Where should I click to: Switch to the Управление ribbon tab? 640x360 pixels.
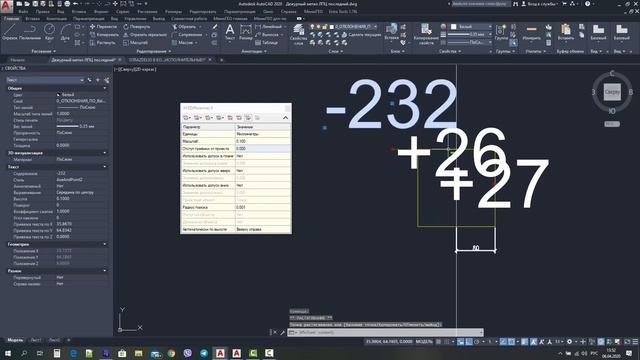[135, 19]
